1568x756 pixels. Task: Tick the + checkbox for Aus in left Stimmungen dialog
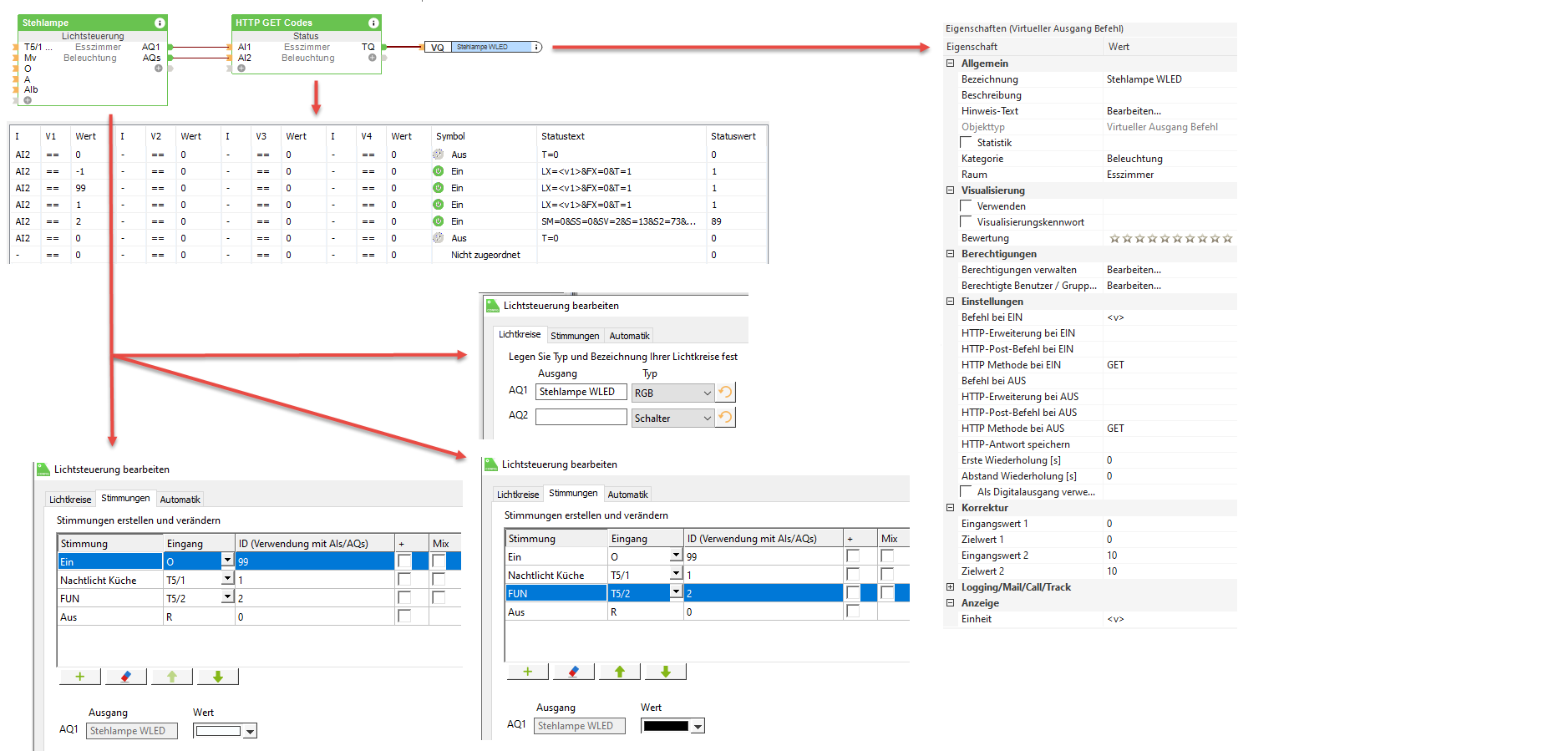pyautogui.click(x=404, y=616)
